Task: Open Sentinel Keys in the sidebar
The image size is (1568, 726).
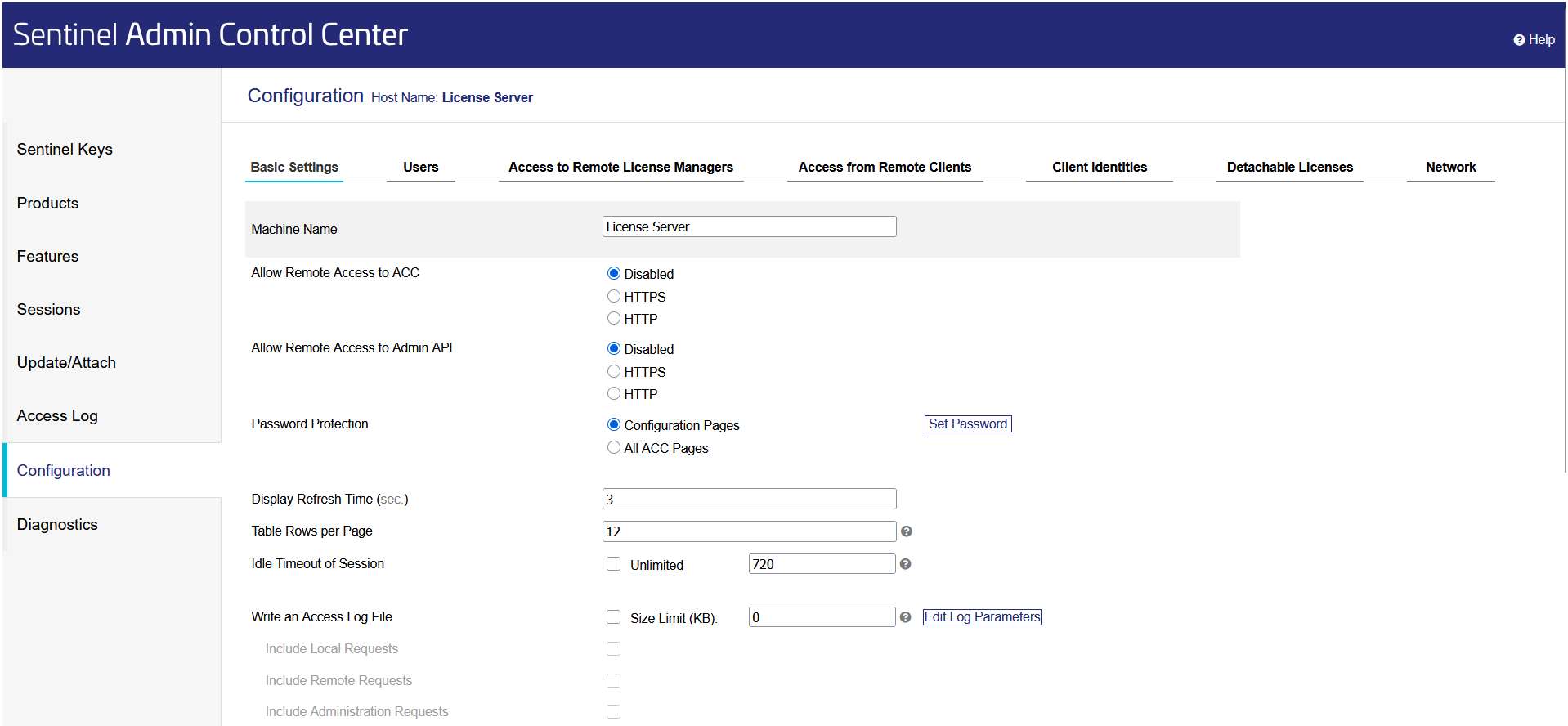Action: (65, 149)
